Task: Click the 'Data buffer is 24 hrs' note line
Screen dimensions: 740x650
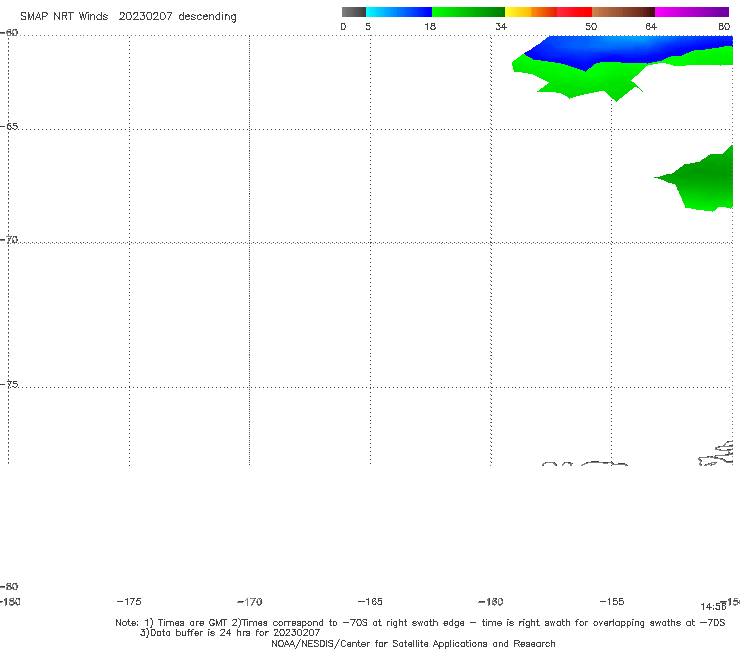Action: [x=230, y=633]
